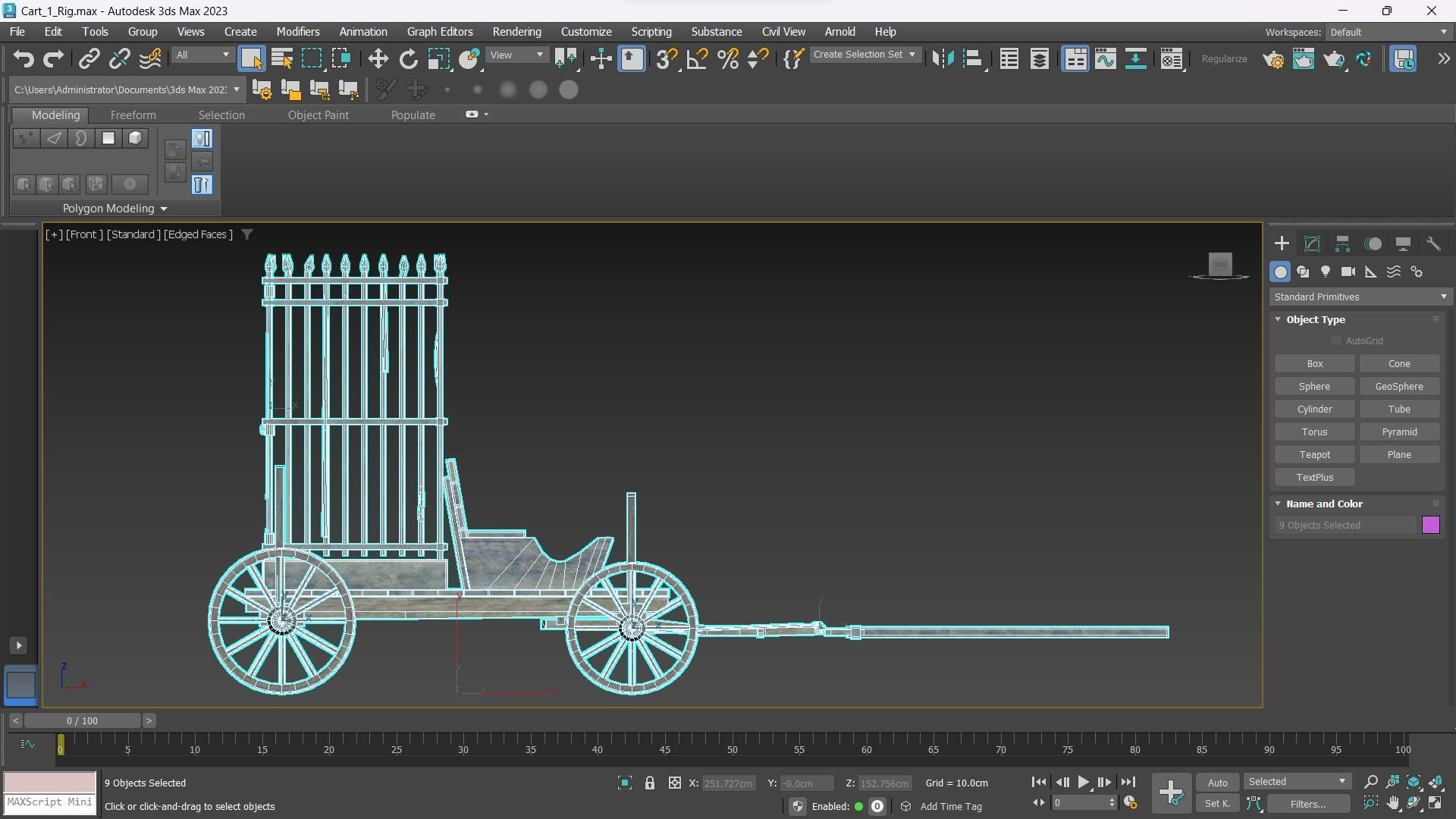Screen dimensions: 1456x819
Task: Click the Teapot button
Action: coord(1314,455)
